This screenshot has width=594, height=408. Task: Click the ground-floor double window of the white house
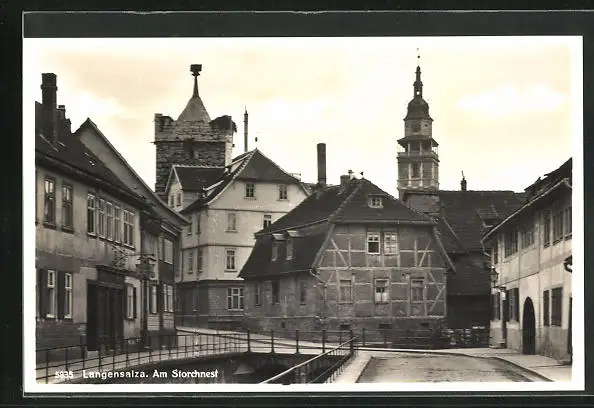[x=236, y=299]
